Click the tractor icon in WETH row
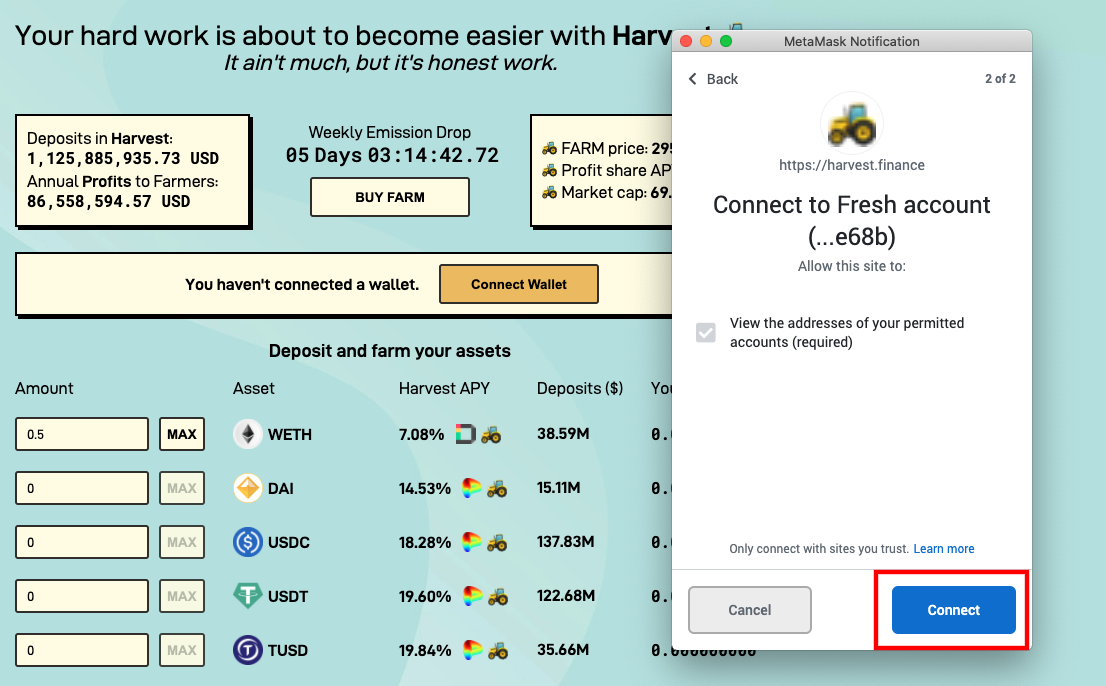 coord(491,434)
